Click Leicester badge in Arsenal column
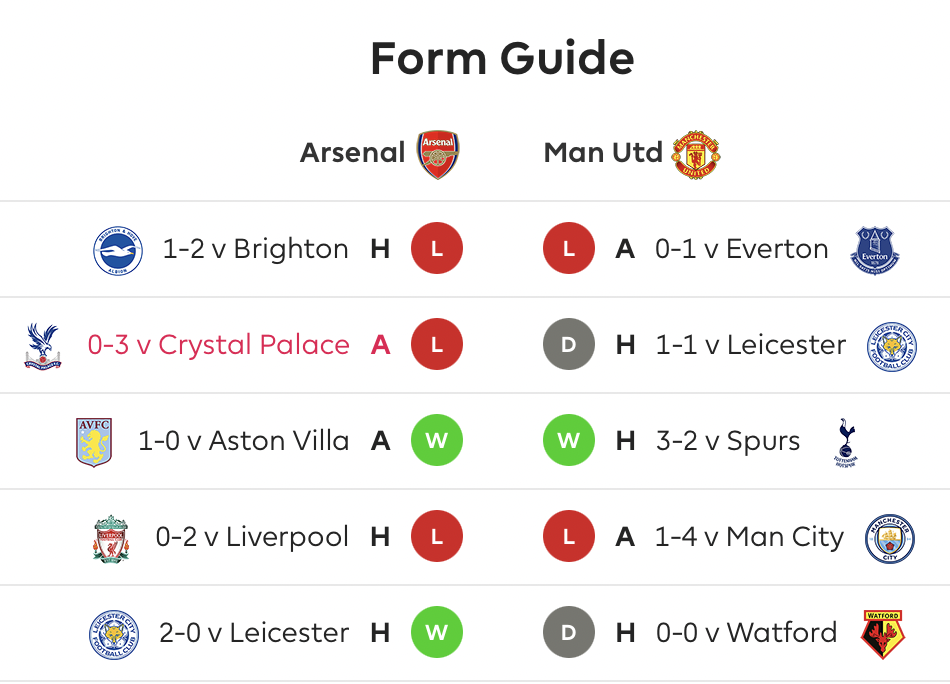Viewport: 950px width, 684px height. click(114, 634)
